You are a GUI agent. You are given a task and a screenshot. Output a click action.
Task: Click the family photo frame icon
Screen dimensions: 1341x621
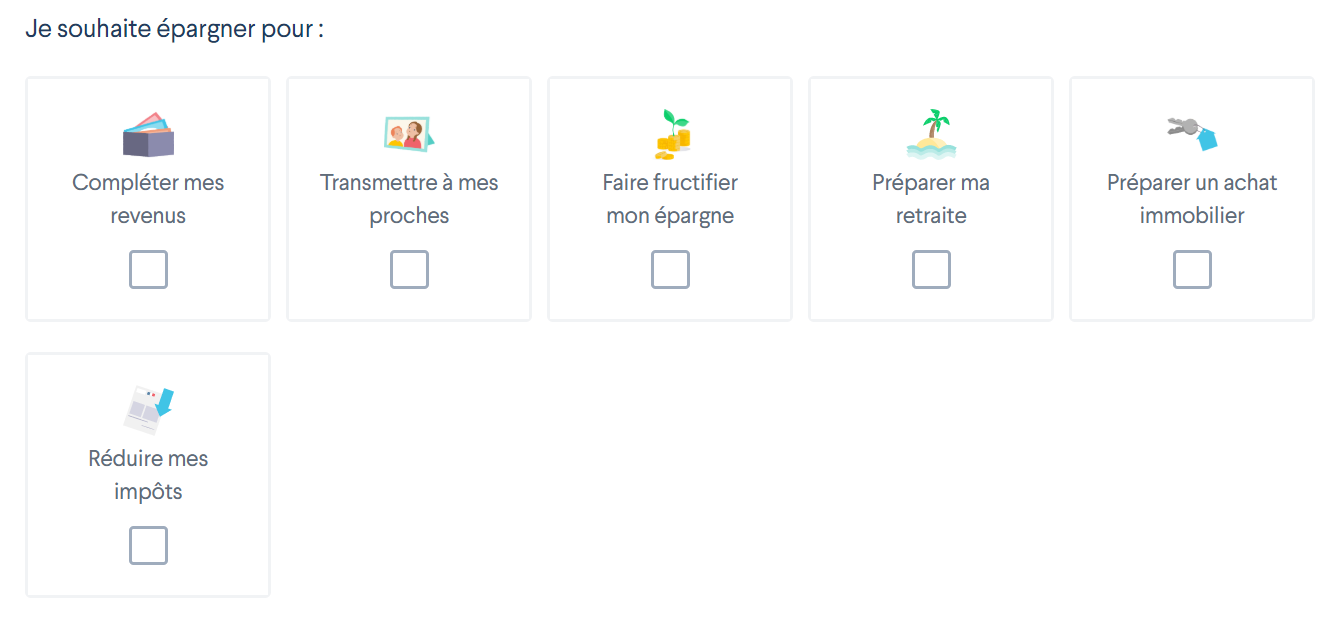click(x=409, y=134)
